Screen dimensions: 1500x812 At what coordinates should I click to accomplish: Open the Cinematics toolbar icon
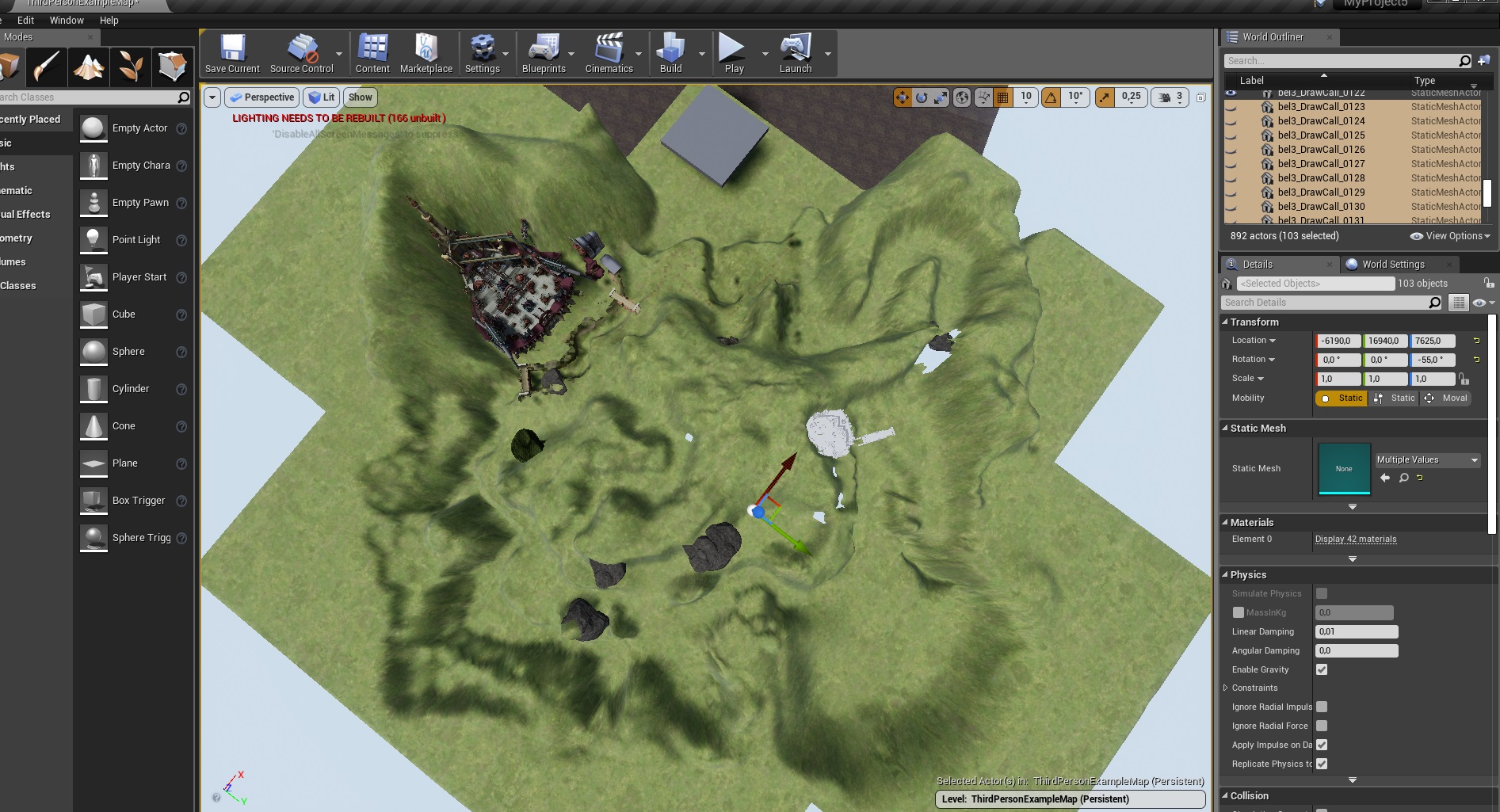[x=609, y=54]
